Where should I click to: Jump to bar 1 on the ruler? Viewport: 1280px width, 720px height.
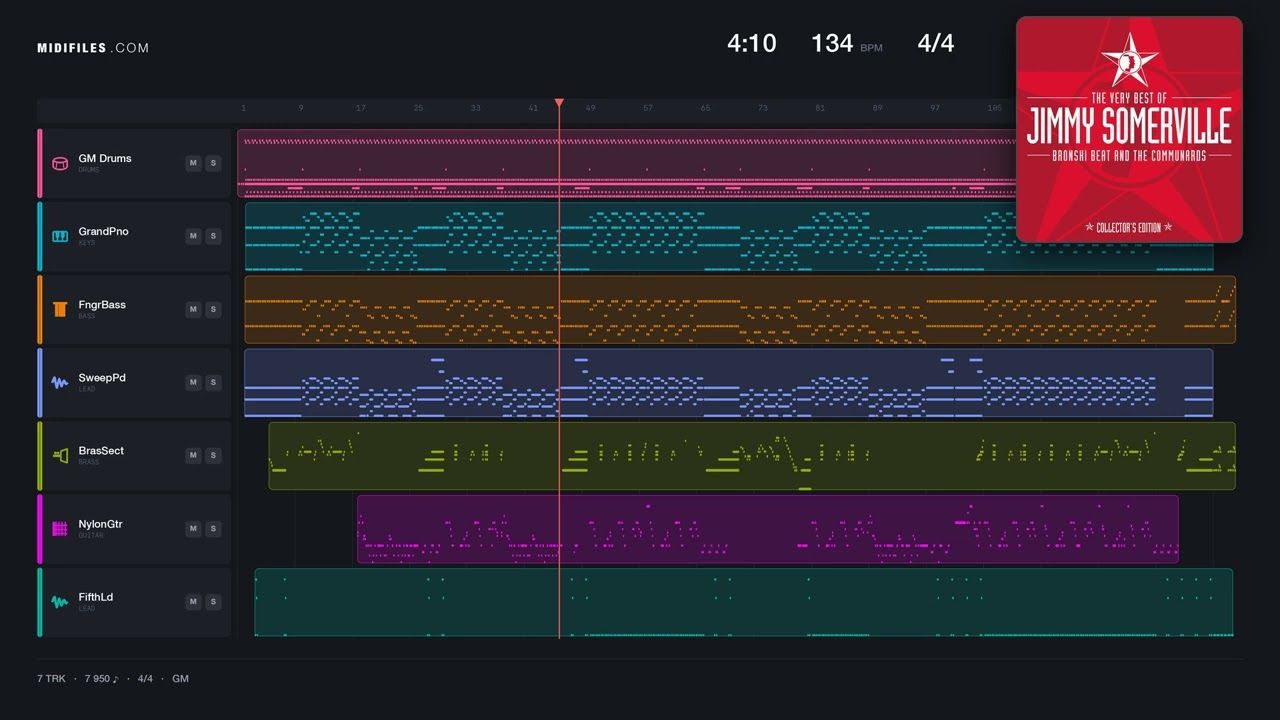pyautogui.click(x=243, y=108)
